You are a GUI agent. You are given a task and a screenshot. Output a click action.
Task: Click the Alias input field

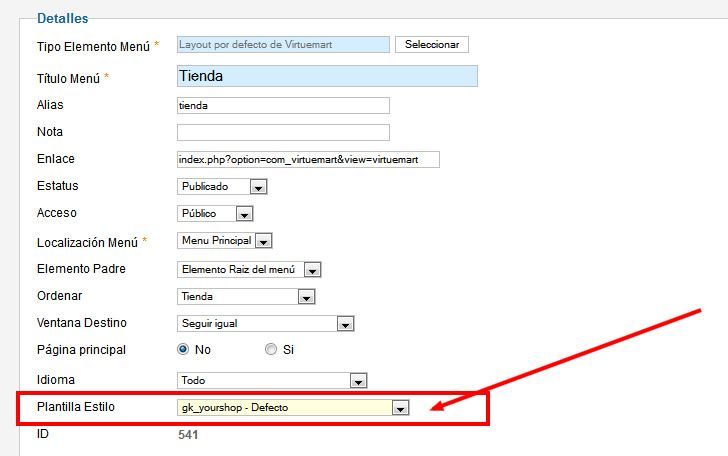point(283,105)
